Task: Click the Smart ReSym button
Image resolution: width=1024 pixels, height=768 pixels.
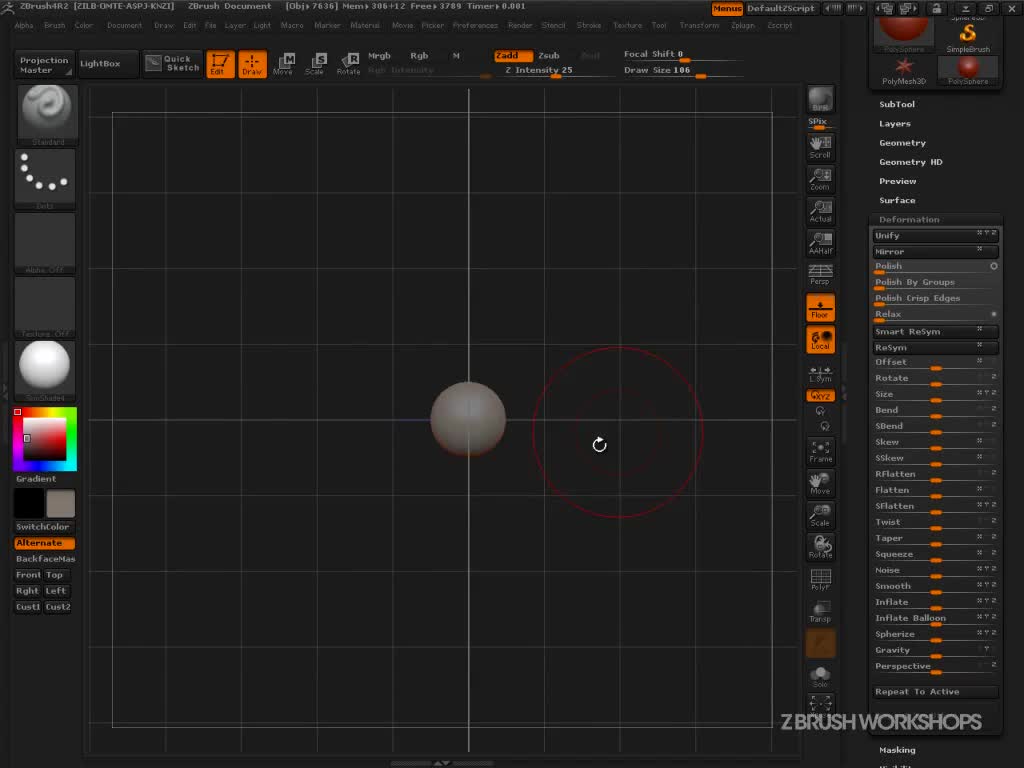Action: click(x=935, y=331)
